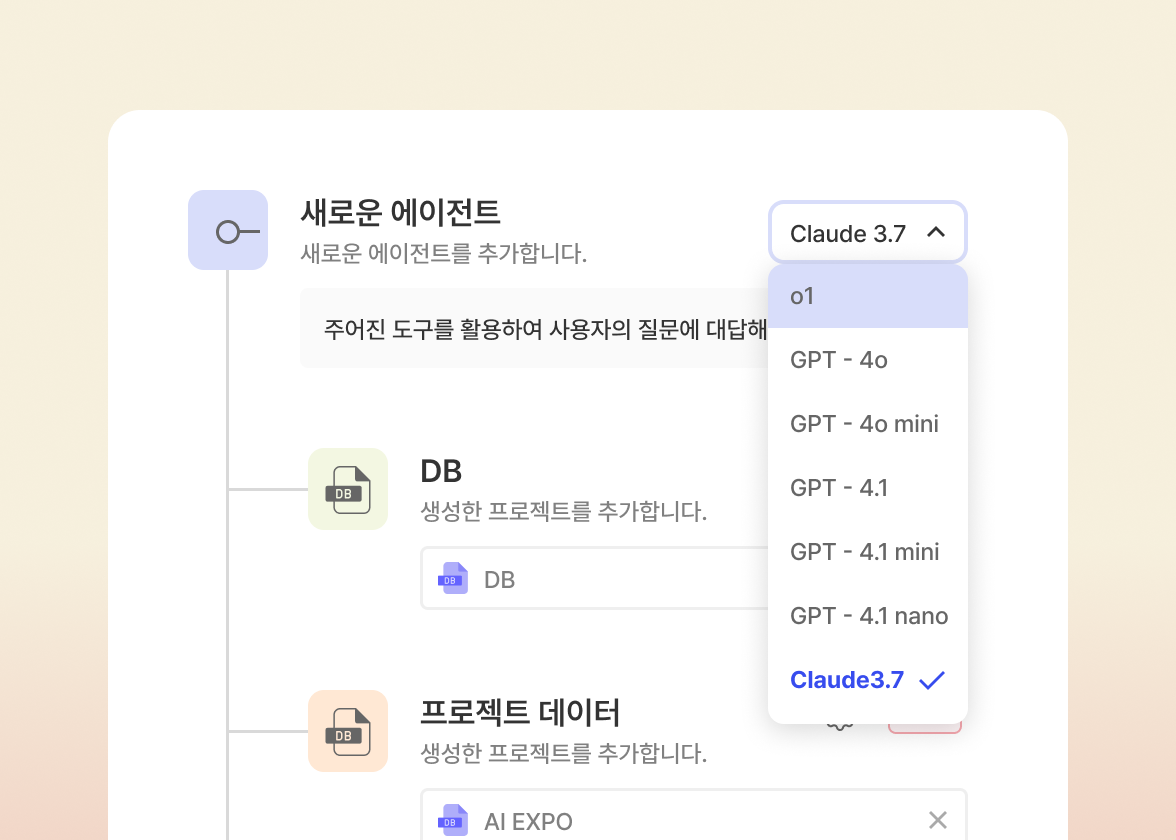
Task: Select GPT - 4.1 mini model
Action: tap(868, 551)
